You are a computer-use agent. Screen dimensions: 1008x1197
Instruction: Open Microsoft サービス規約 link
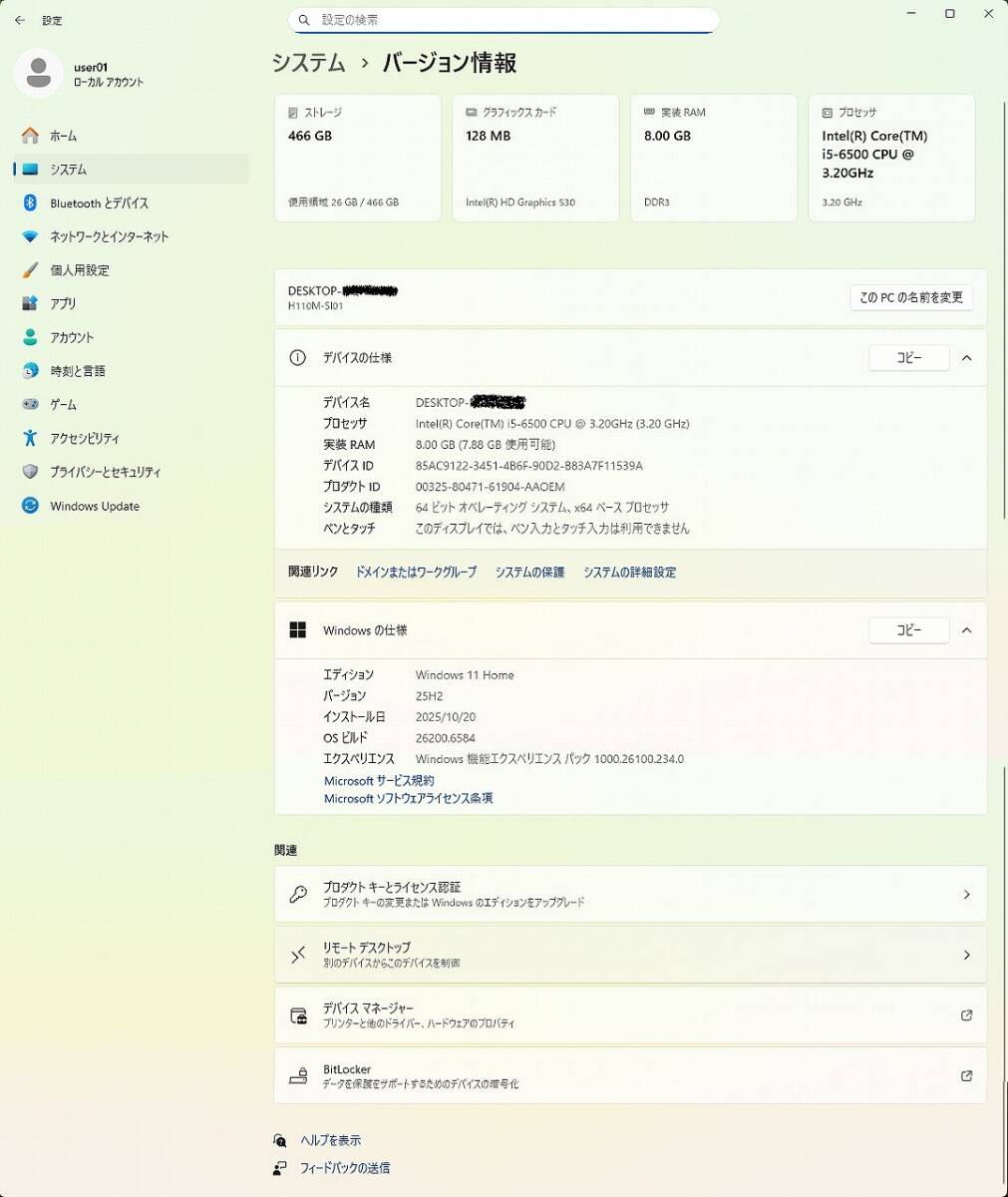pos(379,781)
